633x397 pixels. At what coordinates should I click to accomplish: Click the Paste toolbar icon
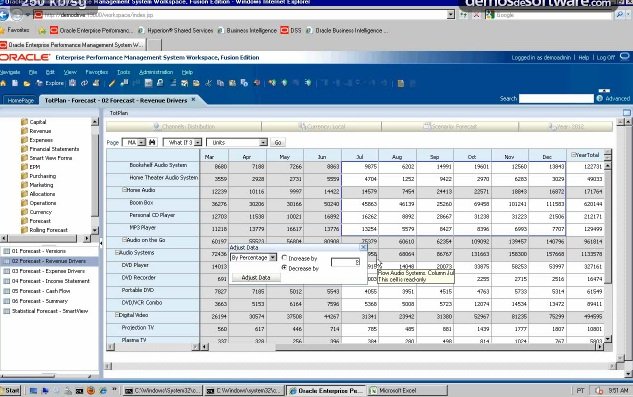click(x=233, y=83)
